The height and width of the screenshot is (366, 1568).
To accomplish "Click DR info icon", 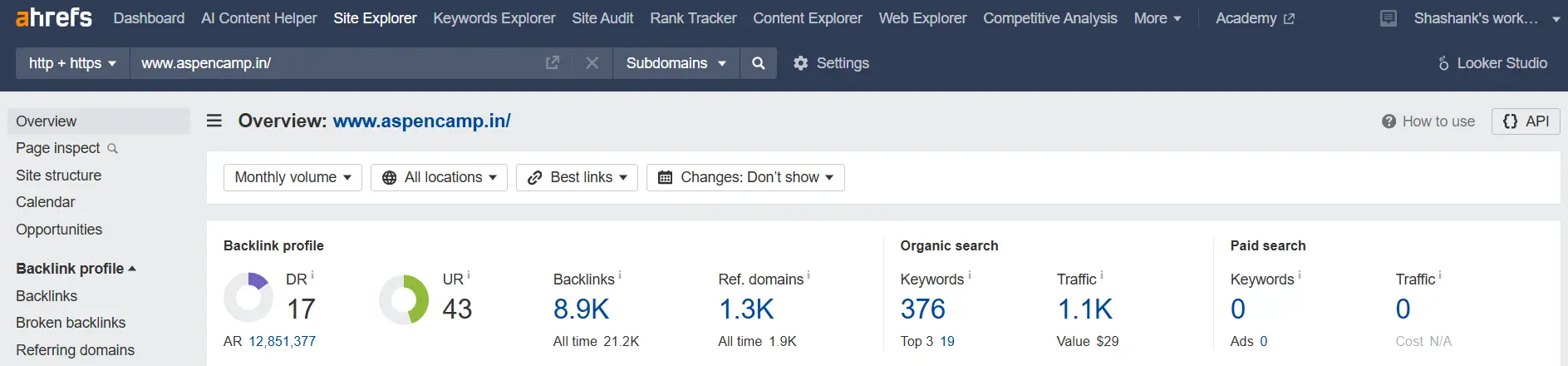I will click(312, 274).
